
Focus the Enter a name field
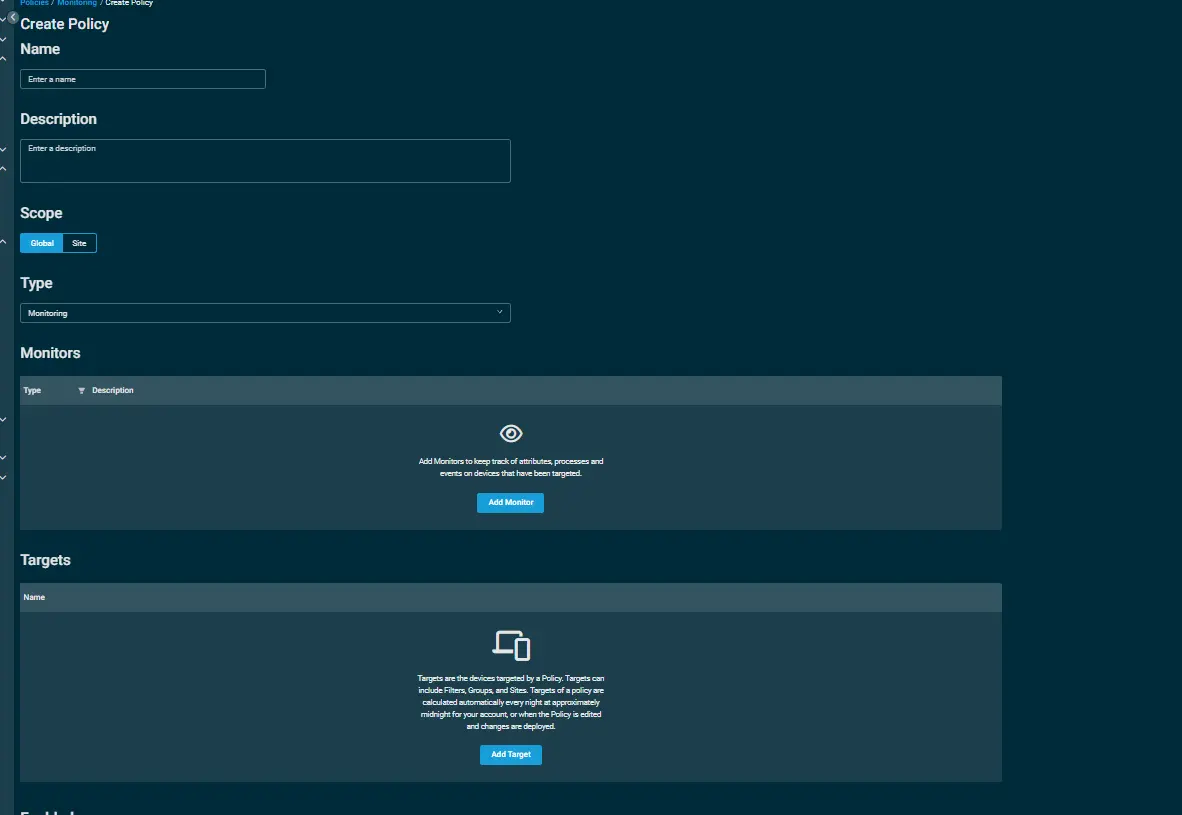point(143,79)
